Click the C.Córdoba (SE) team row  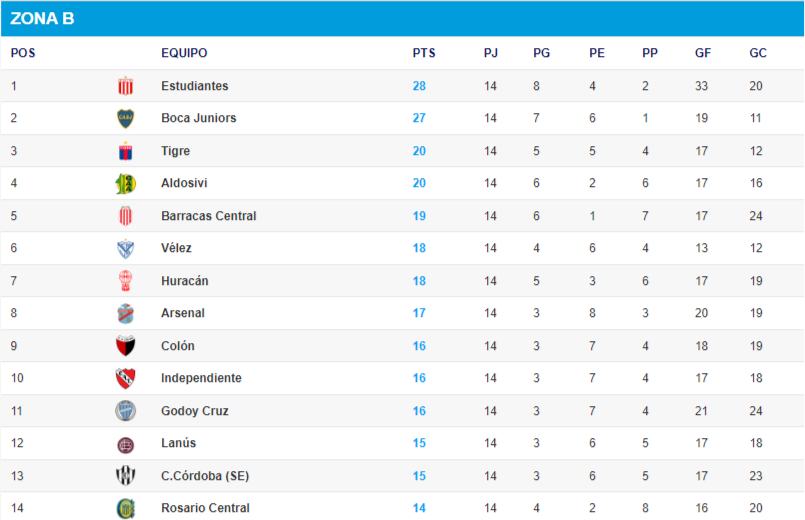[x=402, y=476]
